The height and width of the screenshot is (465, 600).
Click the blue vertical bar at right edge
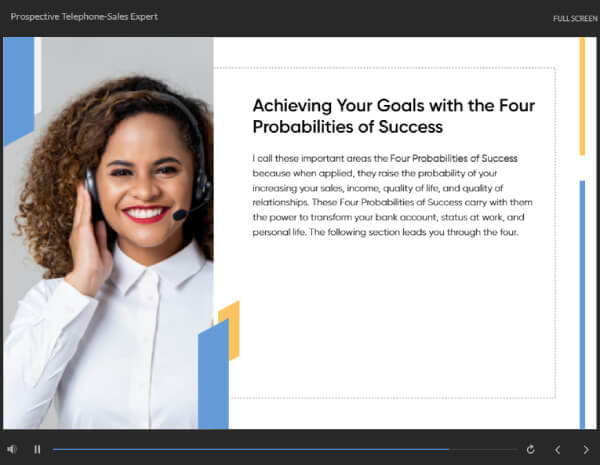click(x=582, y=305)
